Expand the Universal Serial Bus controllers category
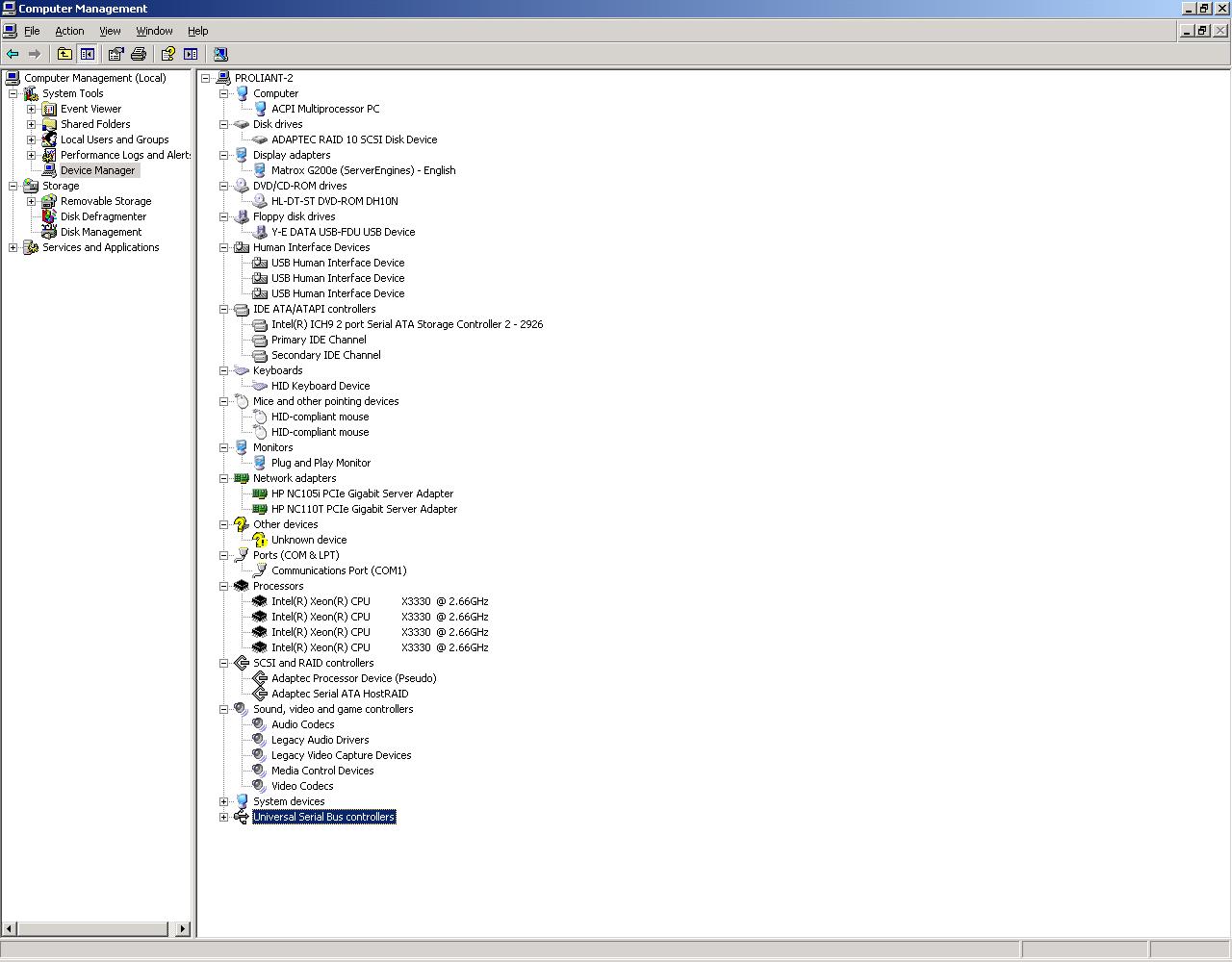This screenshot has height=962, width=1232. click(224, 817)
